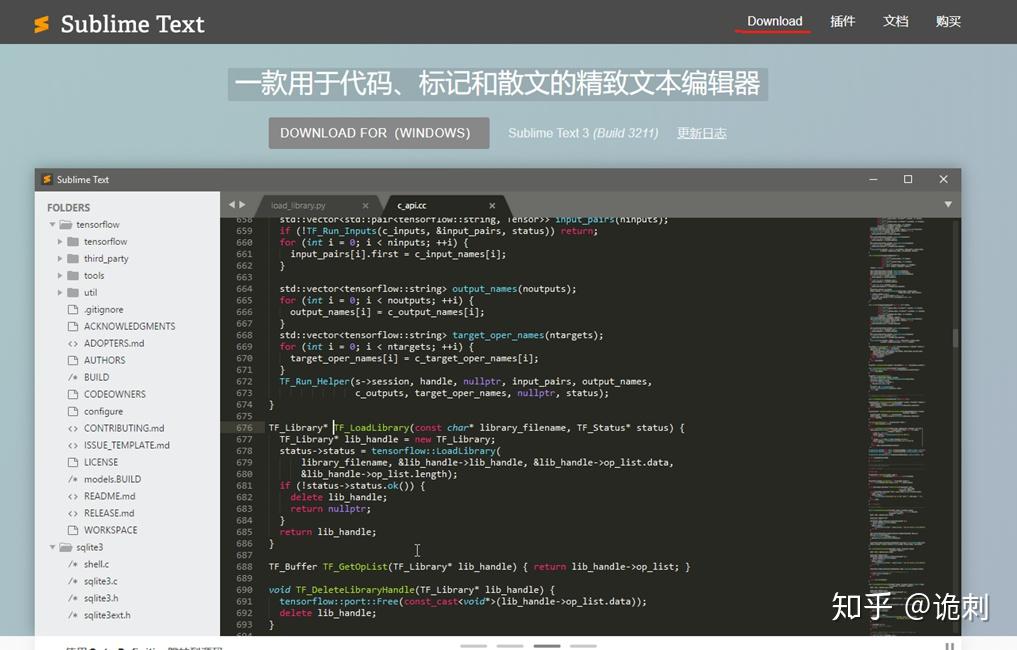This screenshot has height=650, width=1017.
Task: Expand the tools folder
Action: click(60, 275)
